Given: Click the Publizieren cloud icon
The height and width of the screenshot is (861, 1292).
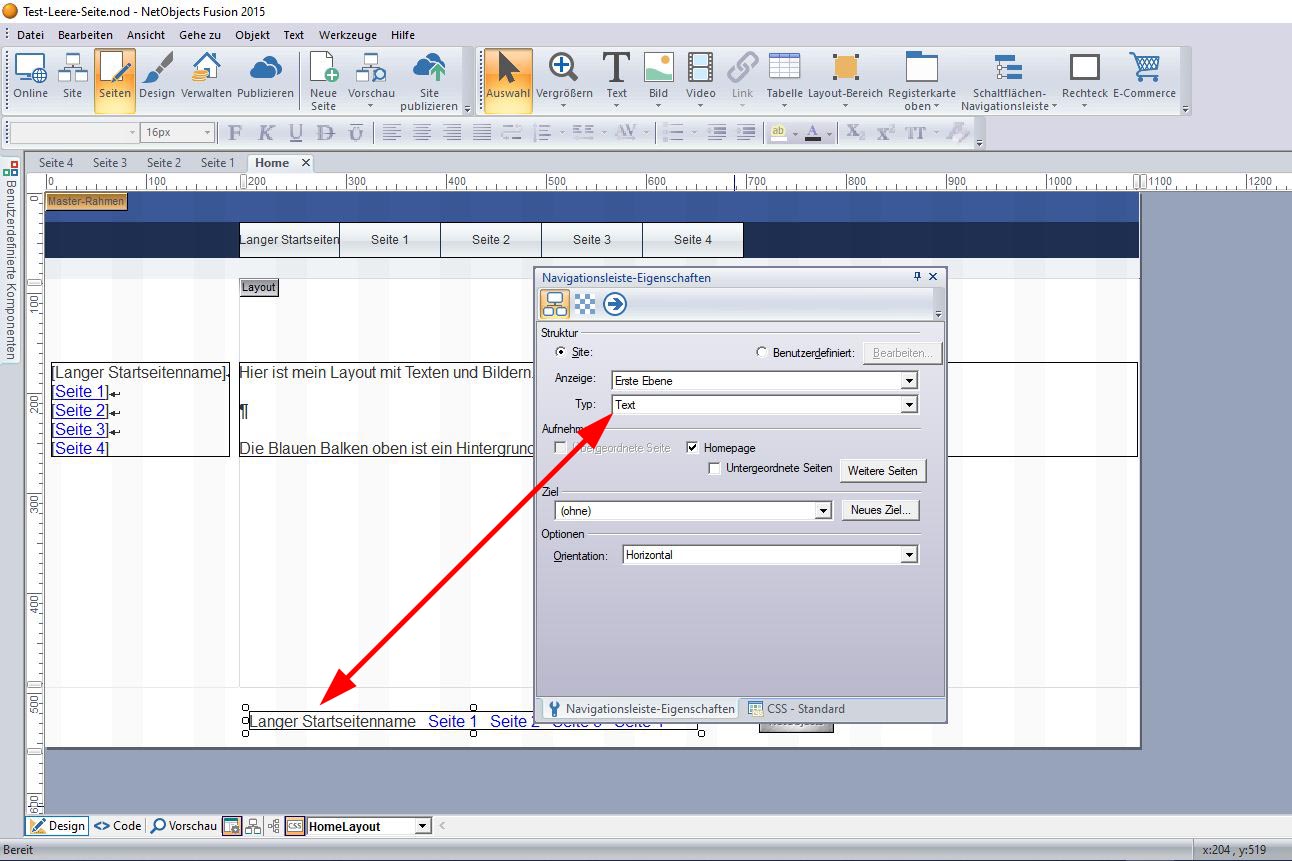Looking at the screenshot, I should pyautogui.click(x=265, y=76).
